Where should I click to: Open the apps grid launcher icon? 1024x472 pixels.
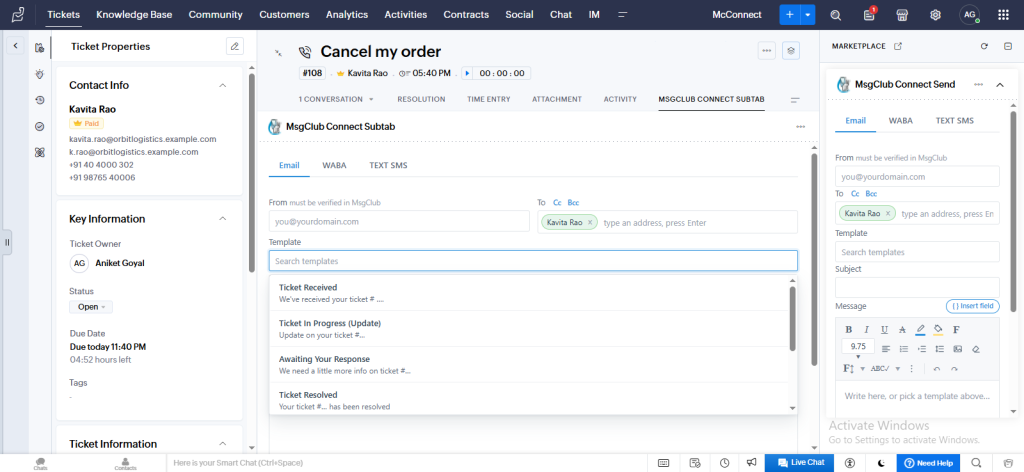coord(1003,15)
